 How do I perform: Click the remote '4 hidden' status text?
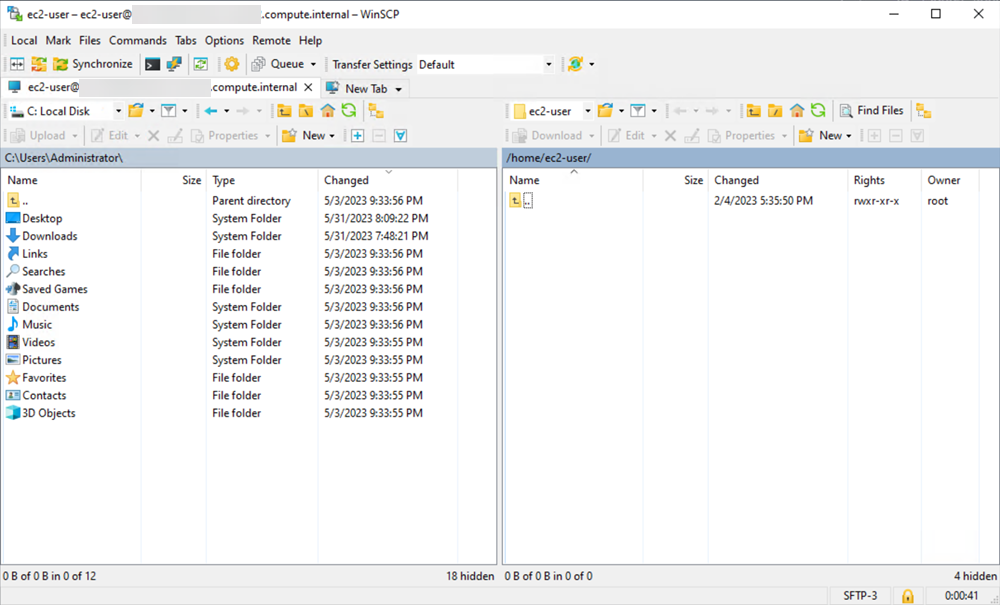tap(975, 576)
